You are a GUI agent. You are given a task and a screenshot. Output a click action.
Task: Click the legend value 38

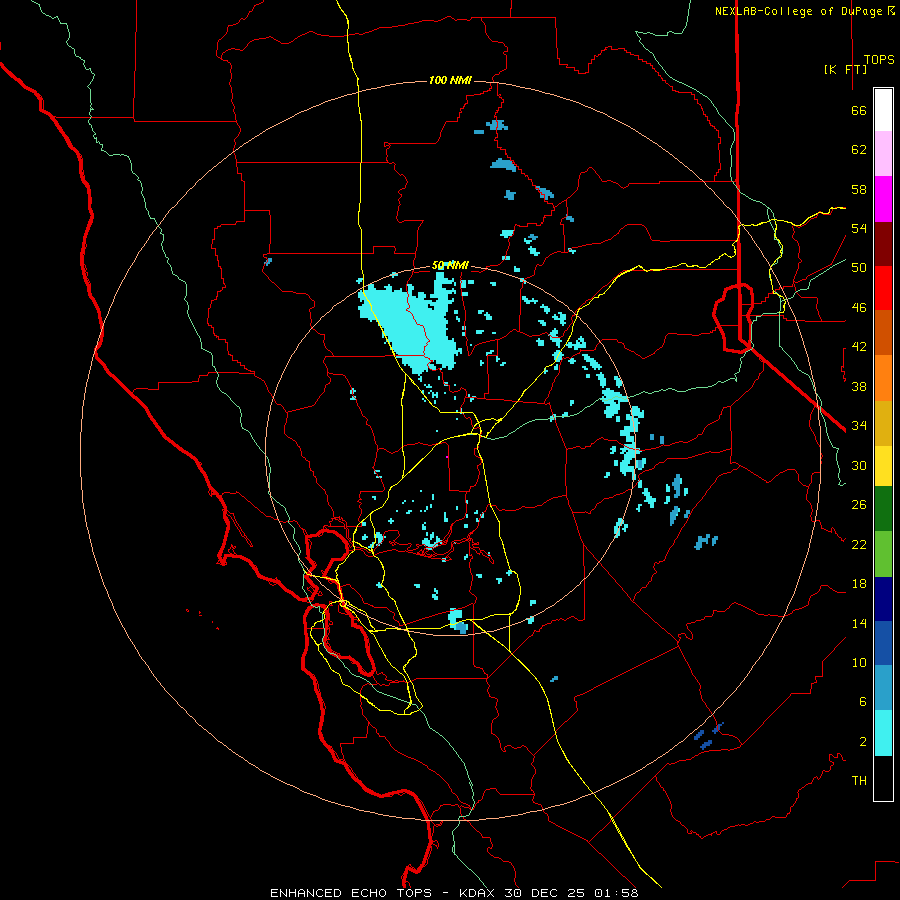859,386
